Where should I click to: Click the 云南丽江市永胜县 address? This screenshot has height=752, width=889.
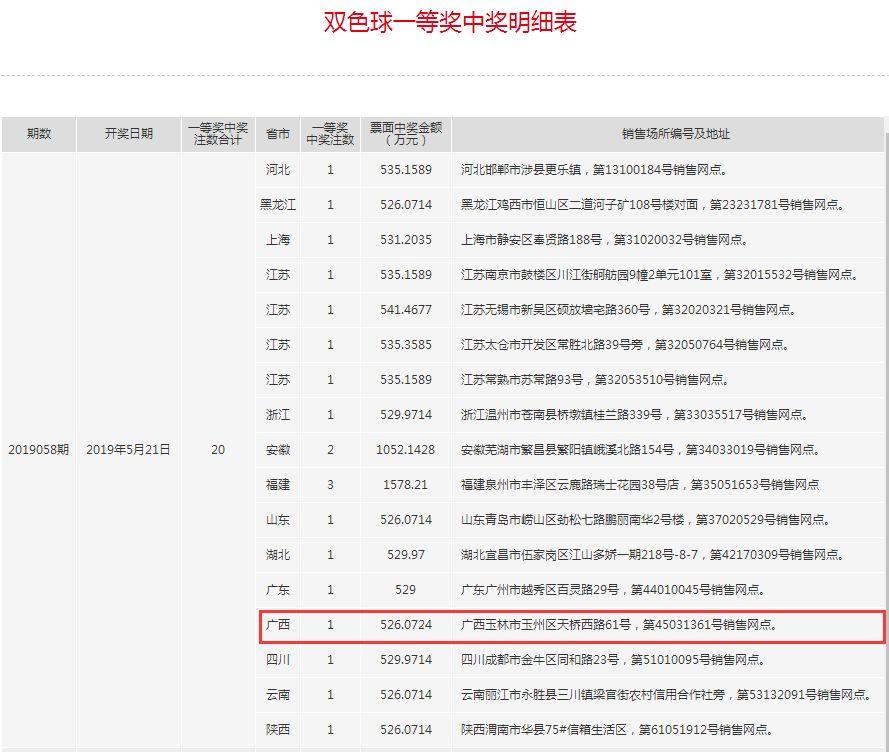tap(666, 695)
